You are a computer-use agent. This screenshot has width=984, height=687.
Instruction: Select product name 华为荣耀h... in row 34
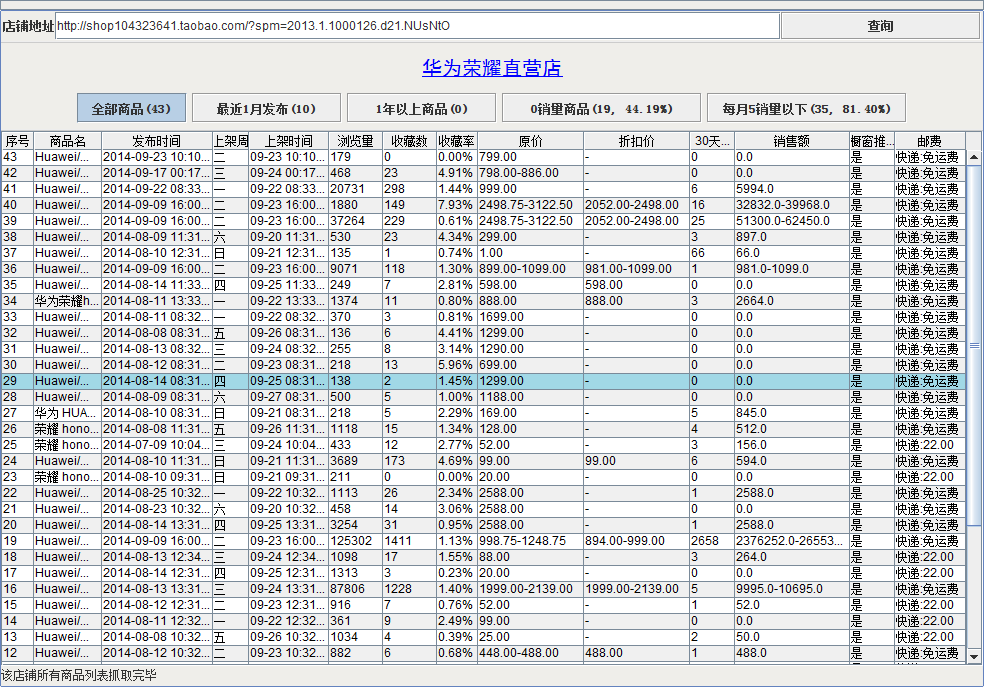pyautogui.click(x=67, y=301)
